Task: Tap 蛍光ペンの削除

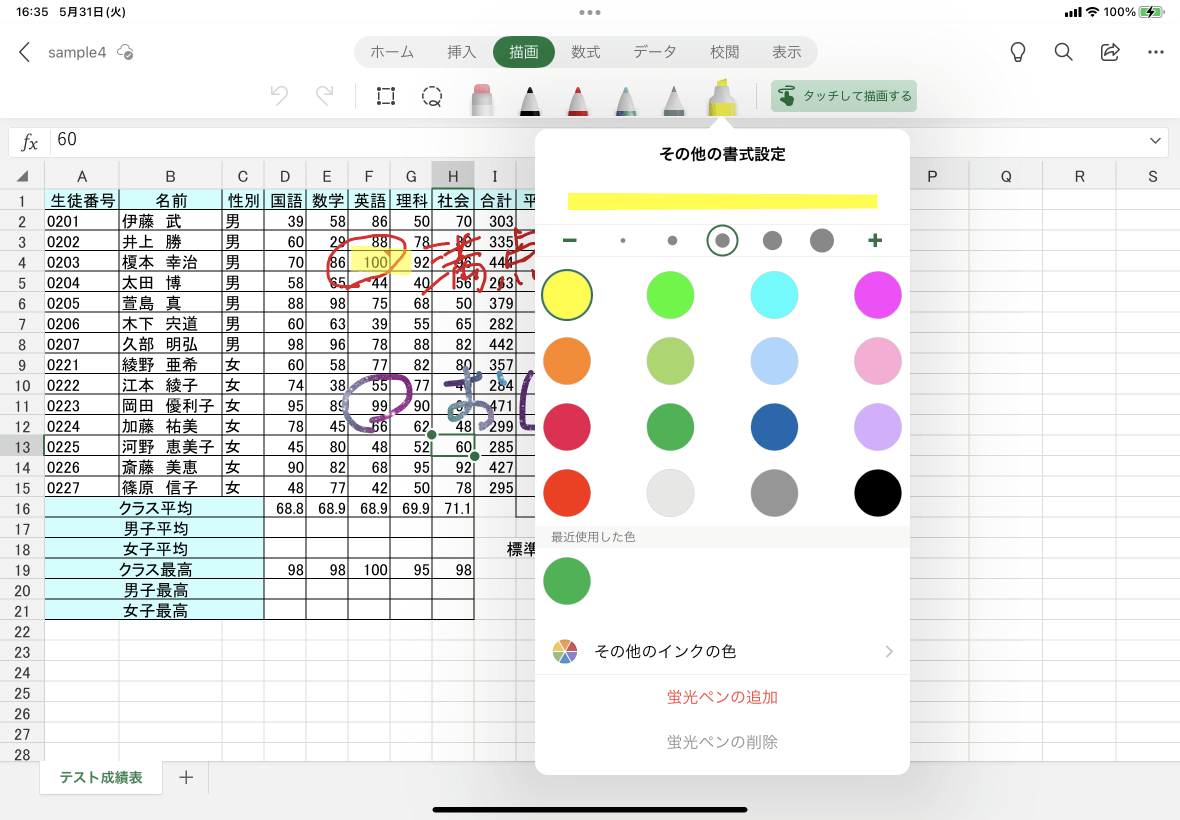Action: (722, 743)
